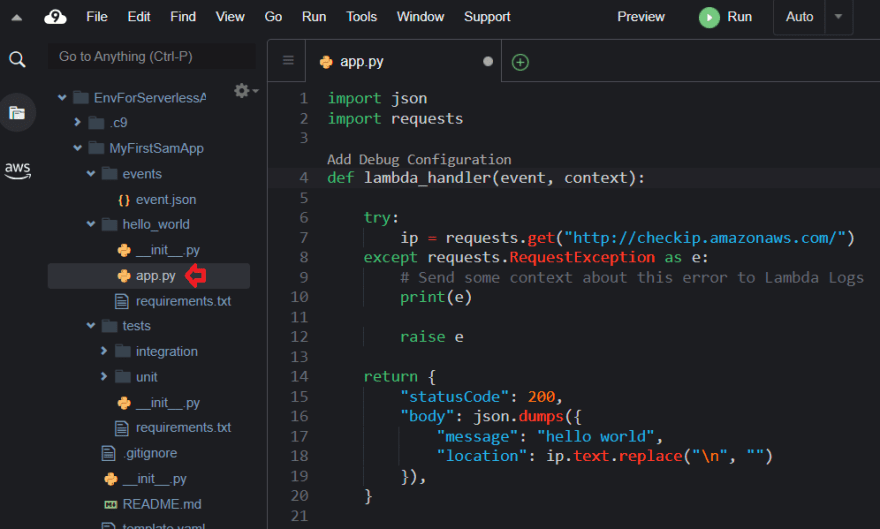
Task: Click the 'print(e)' statement
Action: [436, 297]
